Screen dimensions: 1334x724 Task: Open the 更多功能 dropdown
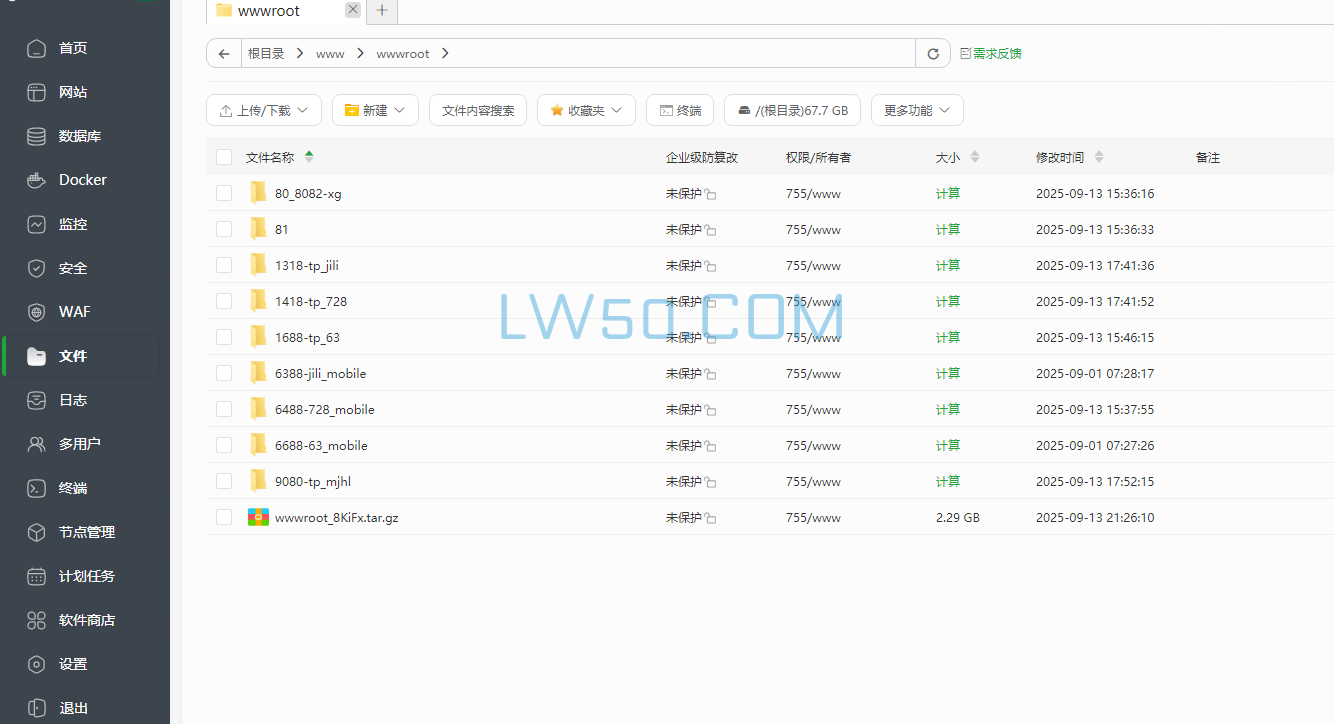click(916, 110)
